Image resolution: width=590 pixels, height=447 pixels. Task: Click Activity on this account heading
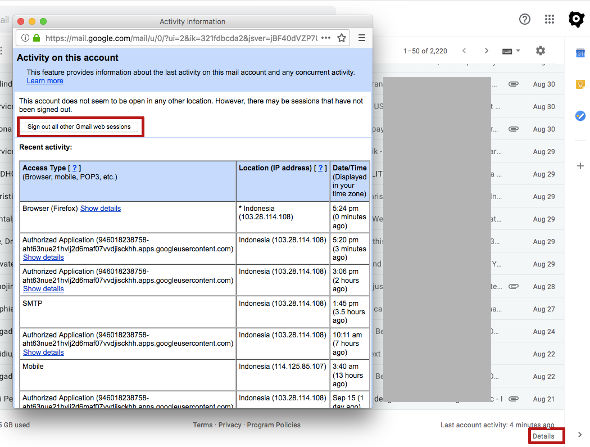68,58
